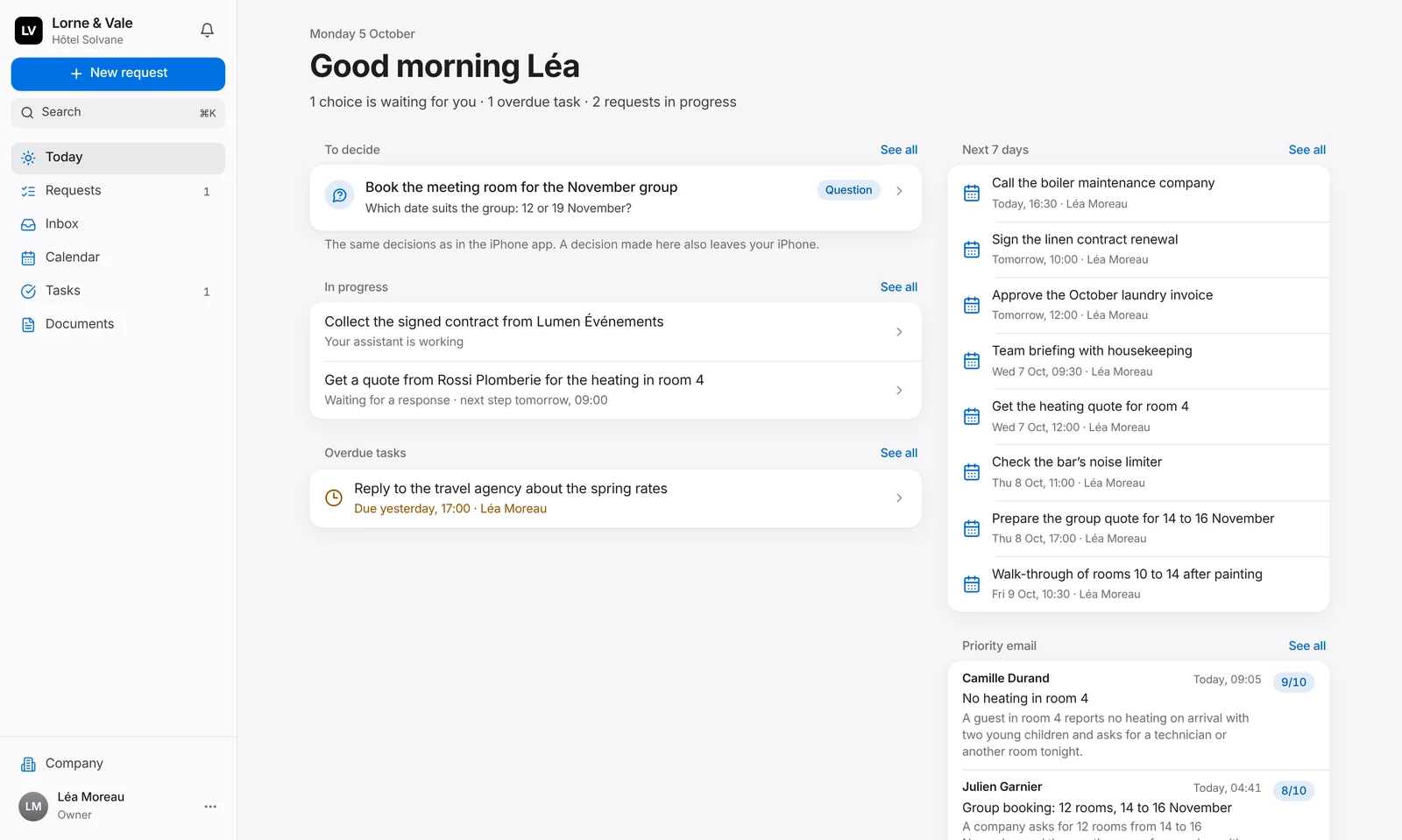The width and height of the screenshot is (1402, 840).
Task: Click the question bubble icon on the meeting room card
Action: pos(339,195)
